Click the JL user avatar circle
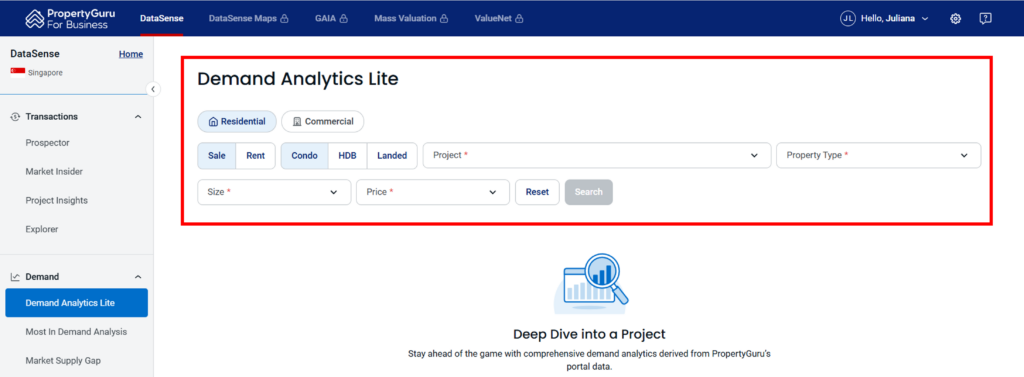 [x=848, y=19]
